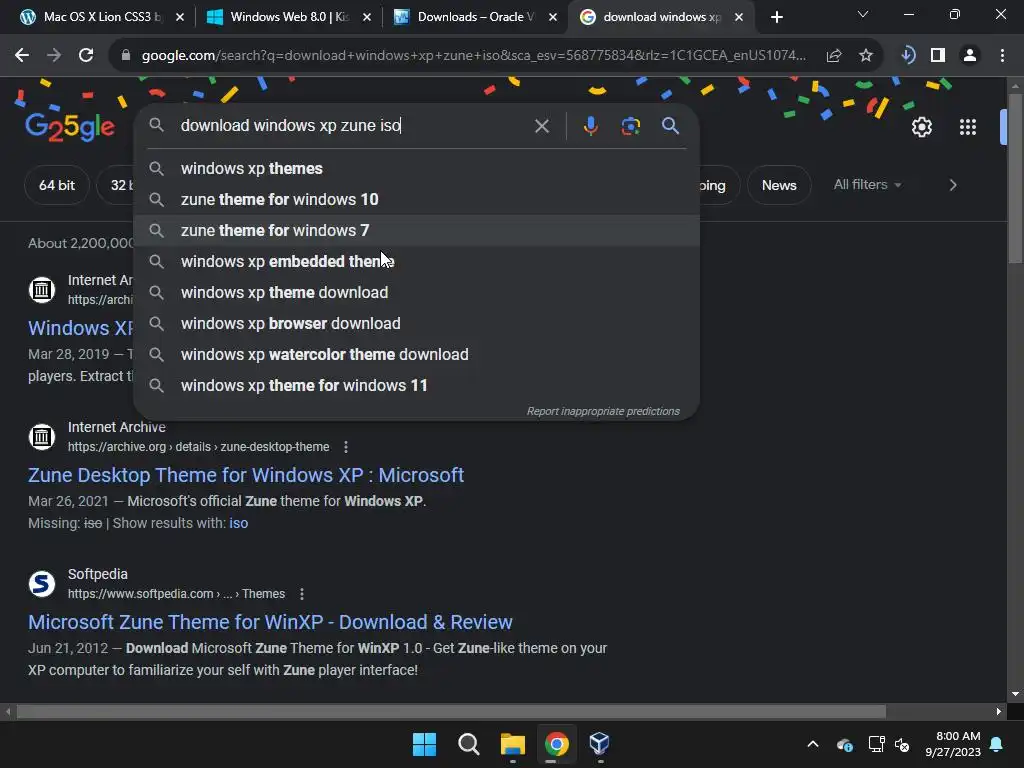The image size is (1024, 768).
Task: Bookmark this tab with the star
Action: click(x=866, y=56)
